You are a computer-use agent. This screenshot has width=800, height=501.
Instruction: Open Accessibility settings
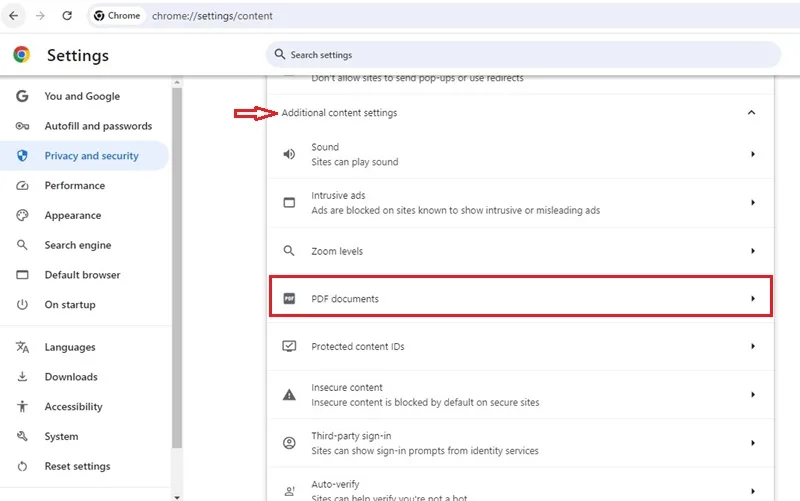pyautogui.click(x=84, y=407)
